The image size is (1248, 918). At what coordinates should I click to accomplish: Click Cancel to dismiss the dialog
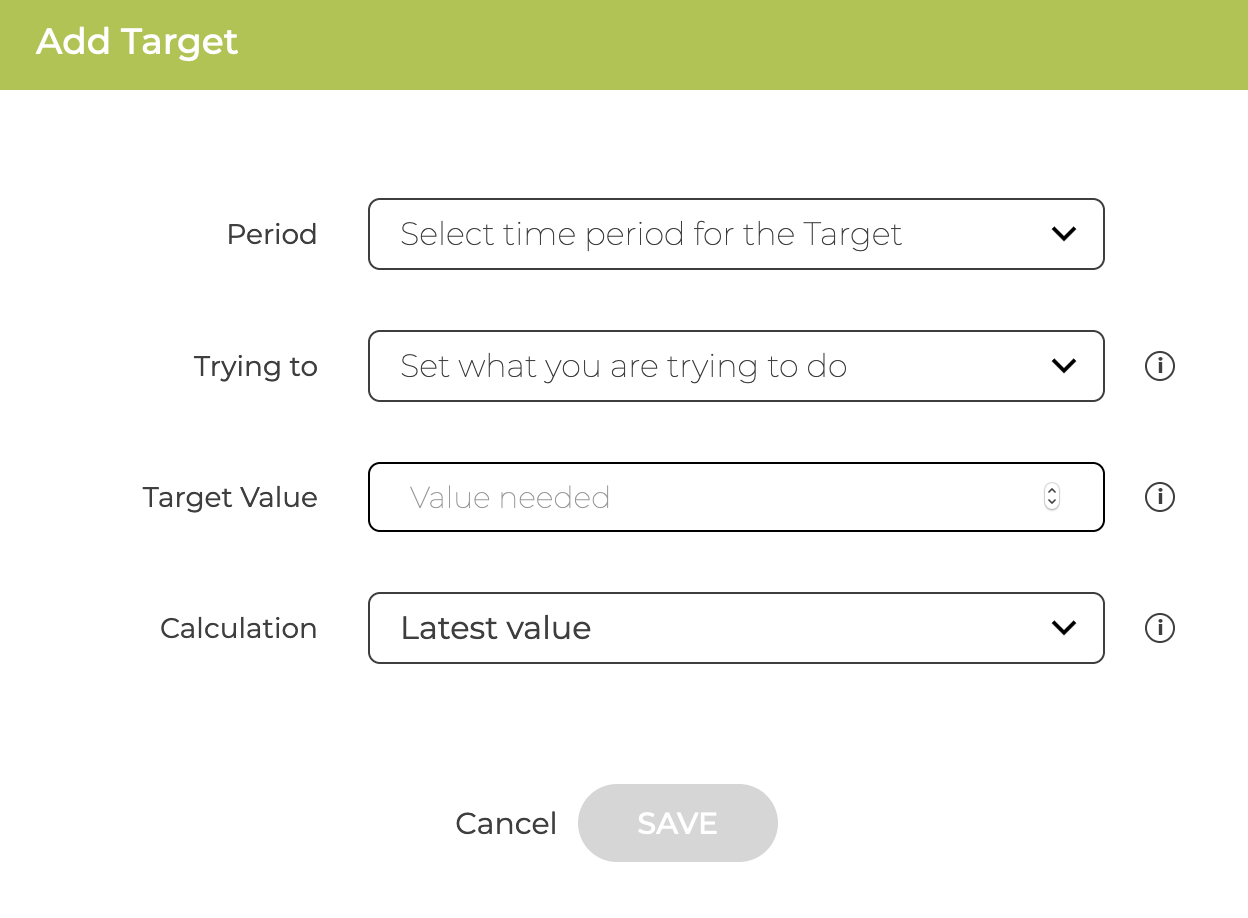pyautogui.click(x=506, y=823)
